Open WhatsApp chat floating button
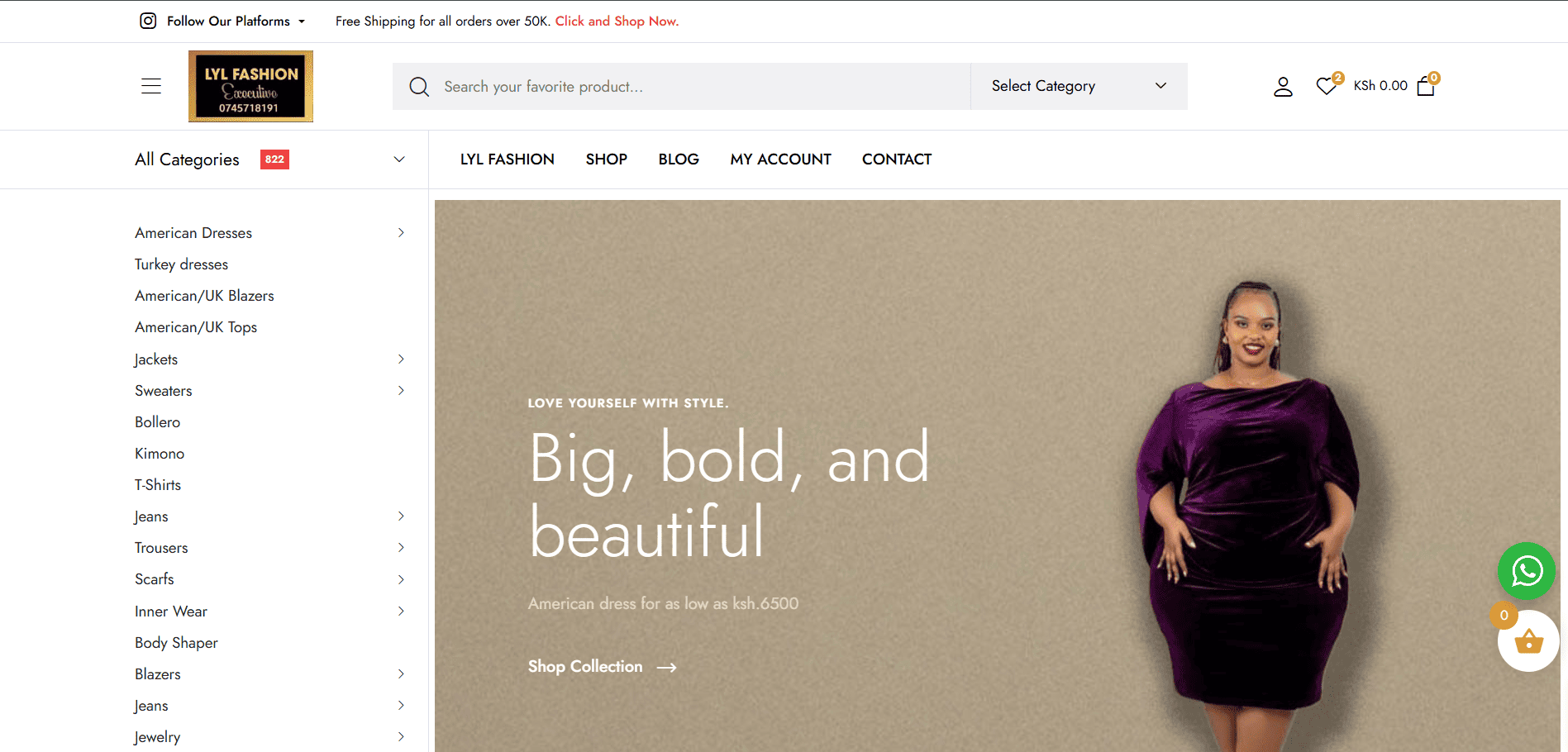Screen dimensions: 1568x752 (1526, 571)
